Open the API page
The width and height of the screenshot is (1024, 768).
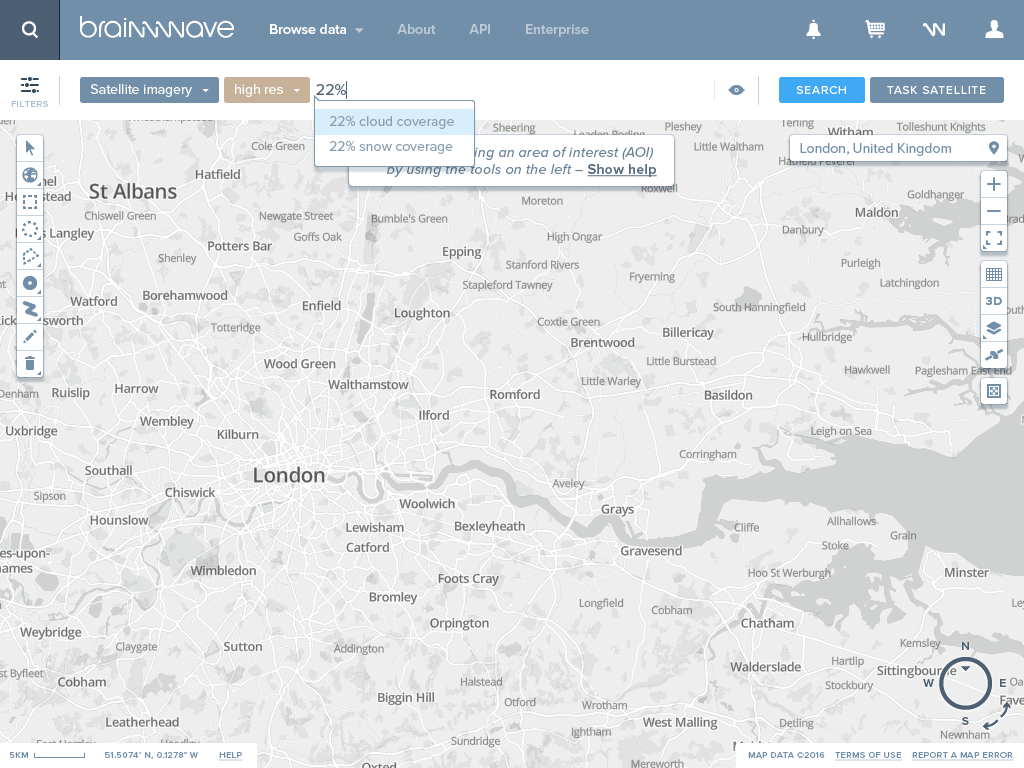click(x=479, y=29)
